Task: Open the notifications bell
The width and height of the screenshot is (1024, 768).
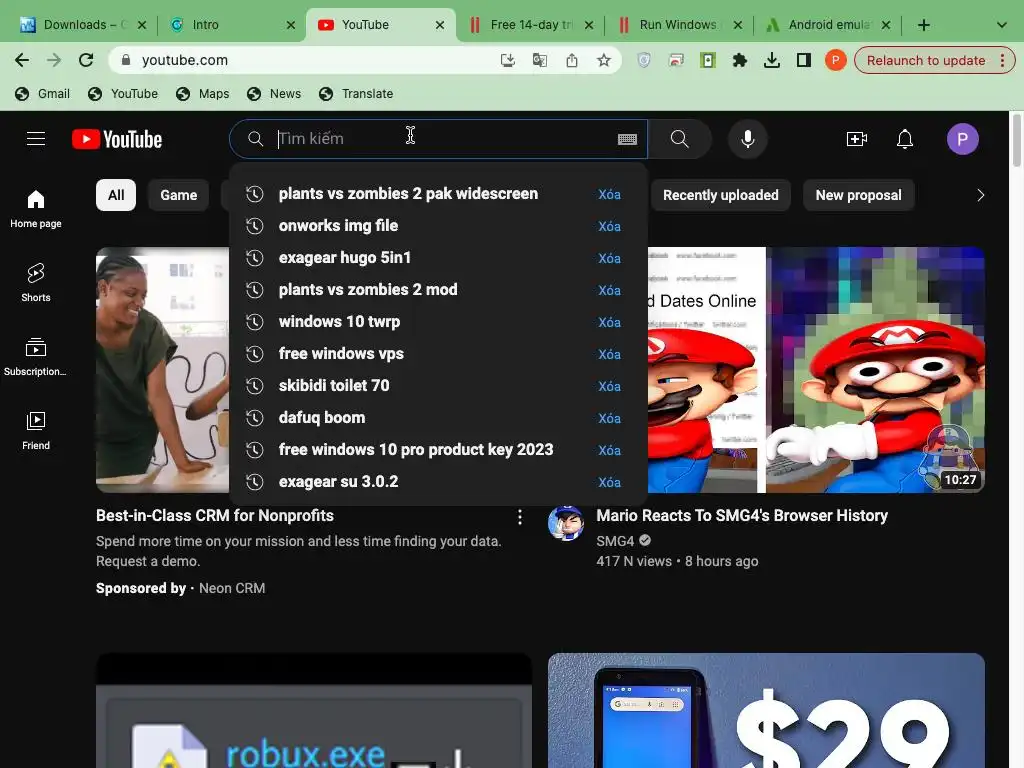Action: [904, 139]
